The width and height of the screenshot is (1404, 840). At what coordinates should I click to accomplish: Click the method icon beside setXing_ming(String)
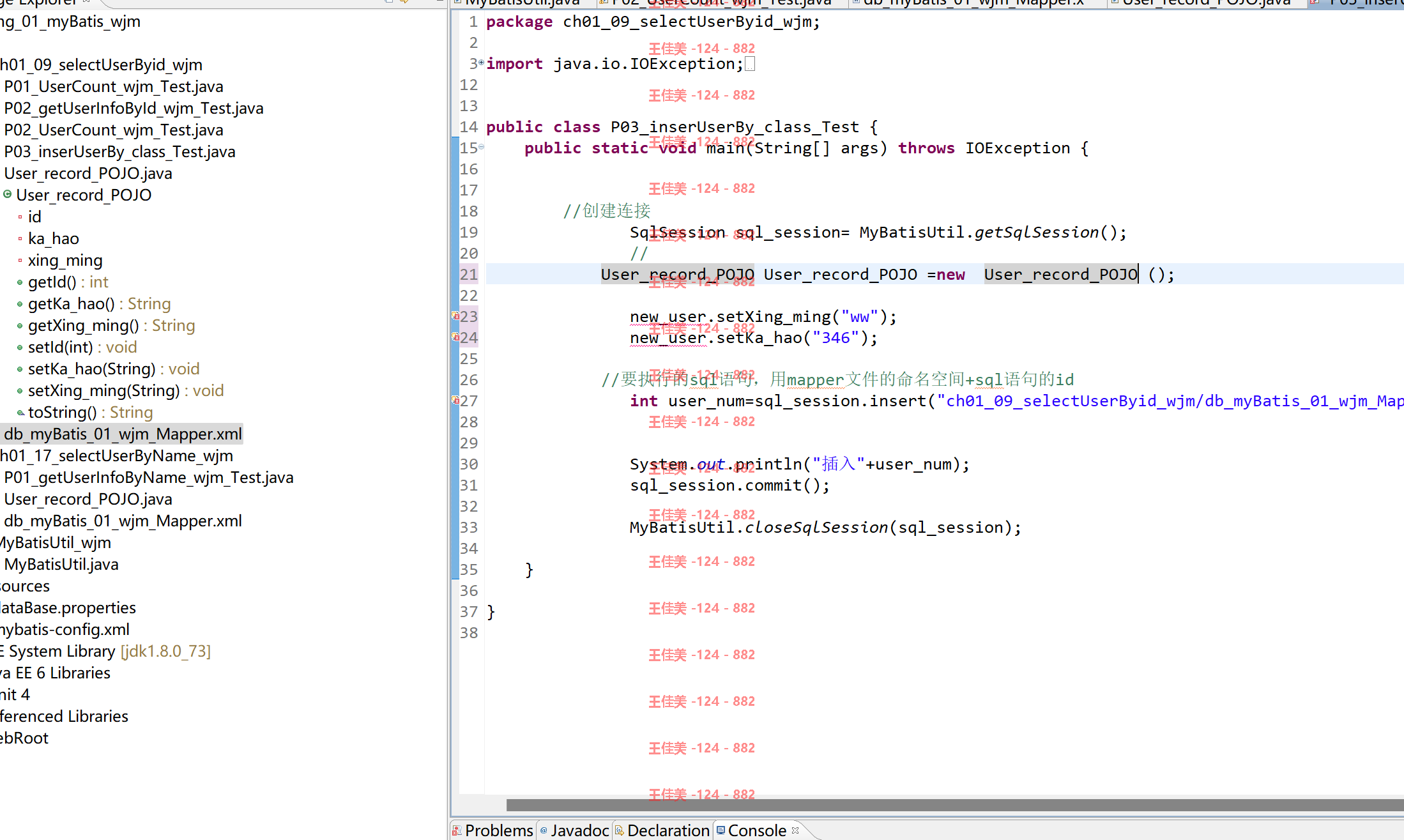[20, 390]
